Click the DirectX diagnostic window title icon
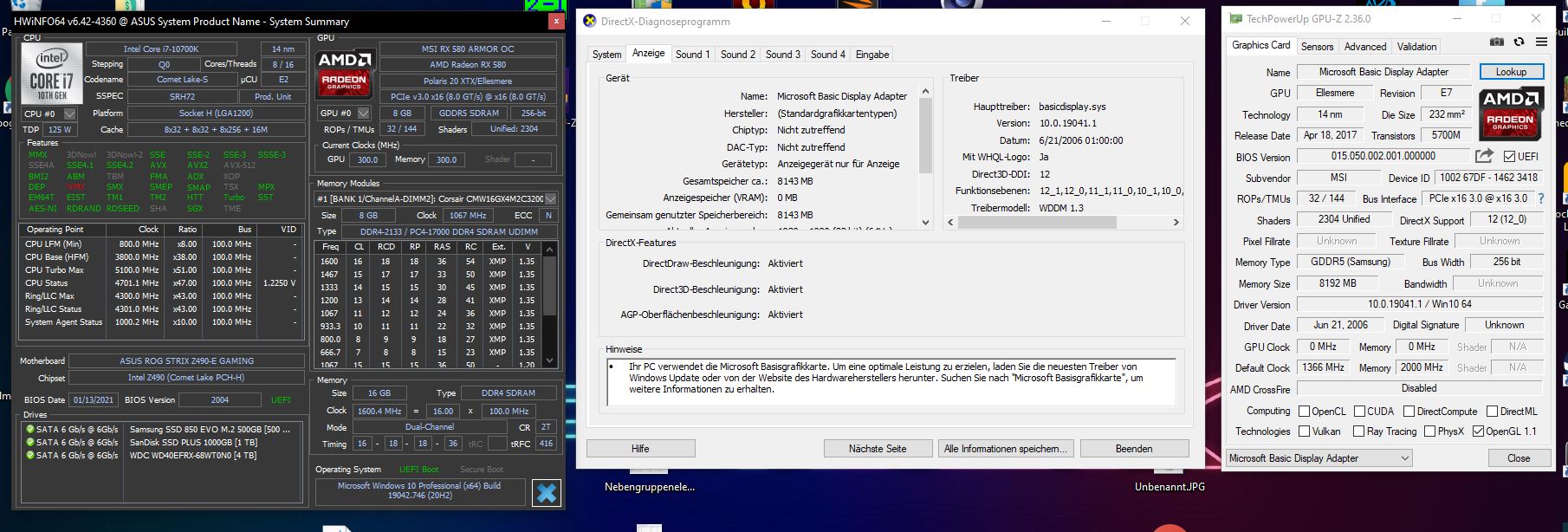This screenshot has width=1568, height=532. pos(589,21)
